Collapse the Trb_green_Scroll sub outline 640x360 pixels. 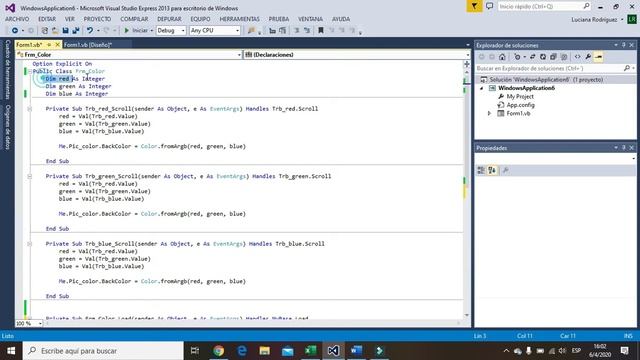pos(29,176)
